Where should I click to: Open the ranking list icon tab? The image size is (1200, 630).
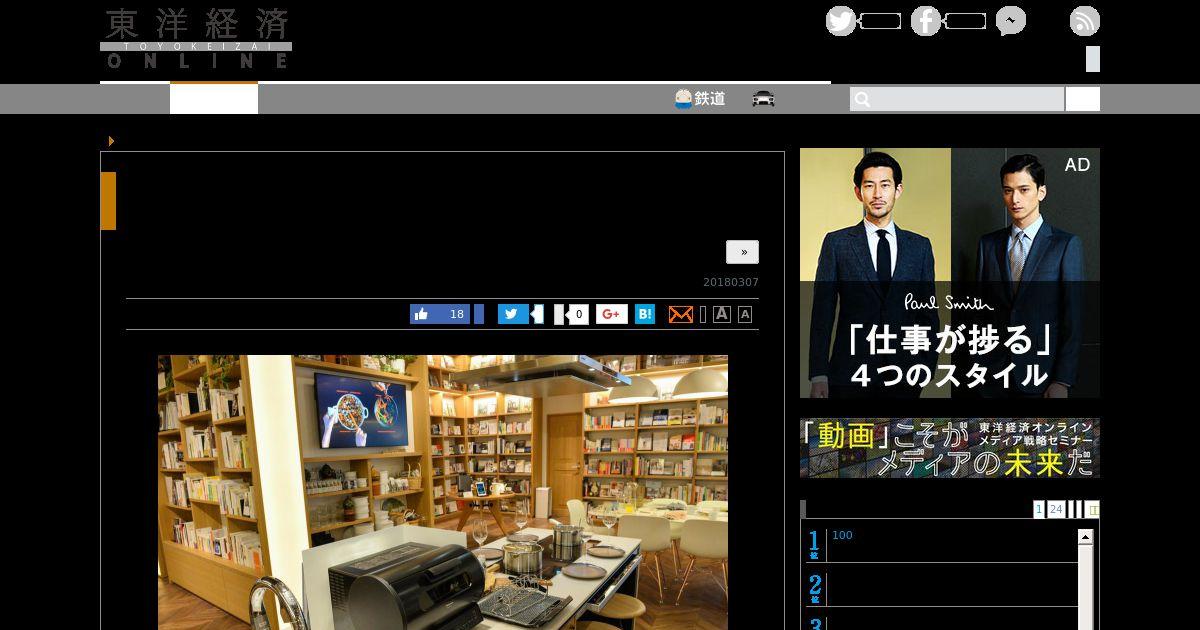[x=1092, y=509]
